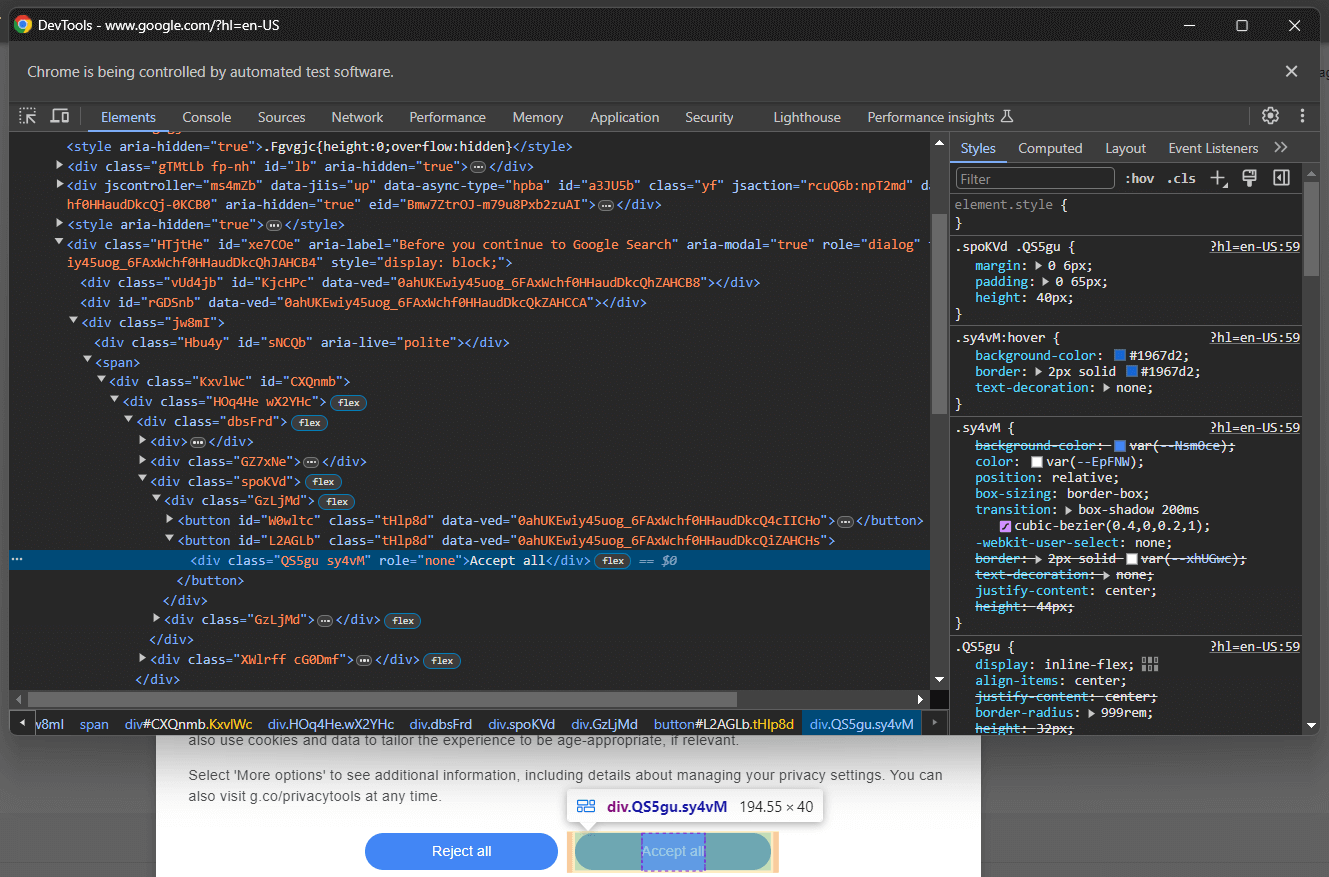
Task: Open the customize DevTools three-dot menu
Action: click(x=1303, y=116)
